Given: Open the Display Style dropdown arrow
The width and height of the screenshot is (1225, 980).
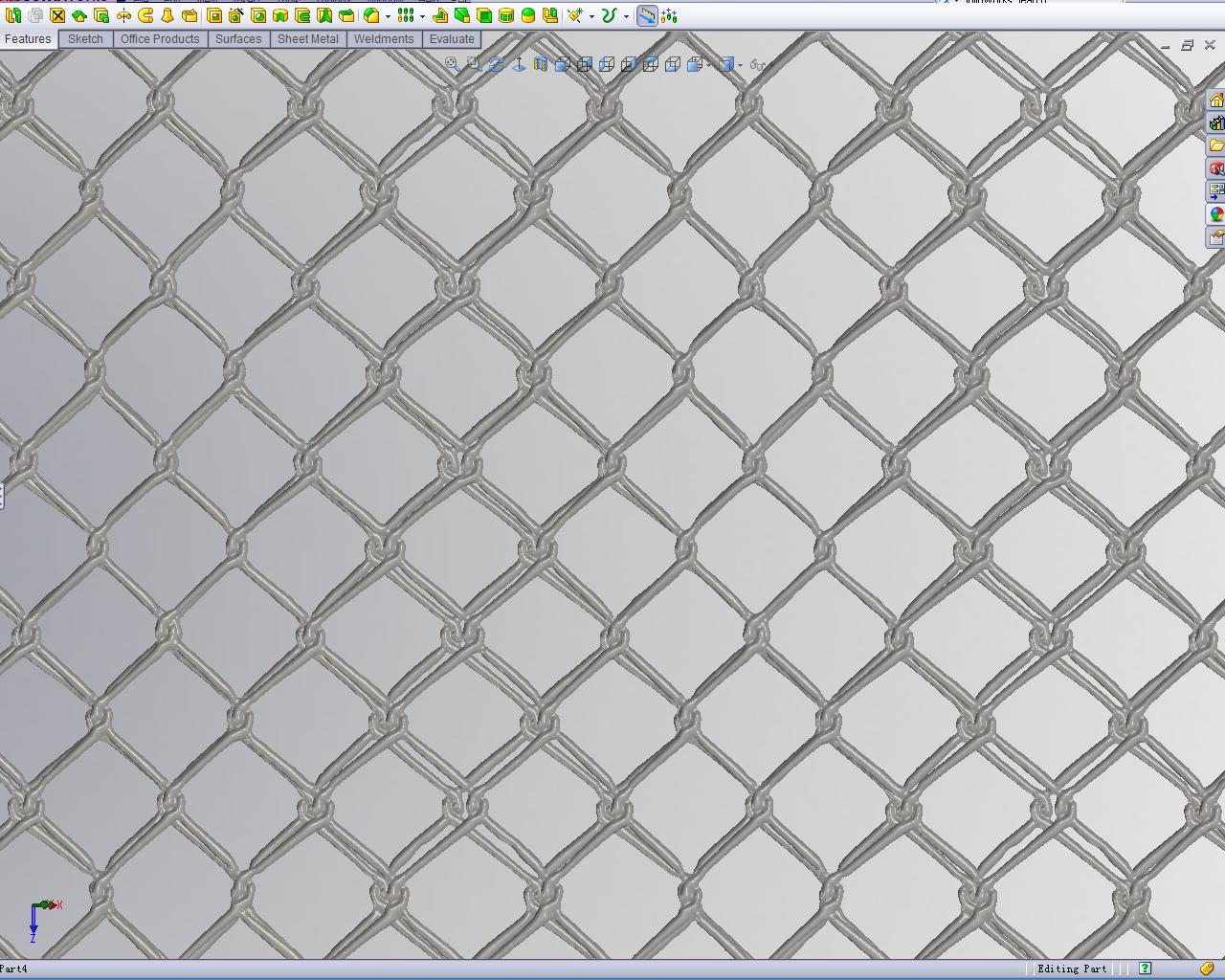Looking at the screenshot, I should [x=740, y=65].
